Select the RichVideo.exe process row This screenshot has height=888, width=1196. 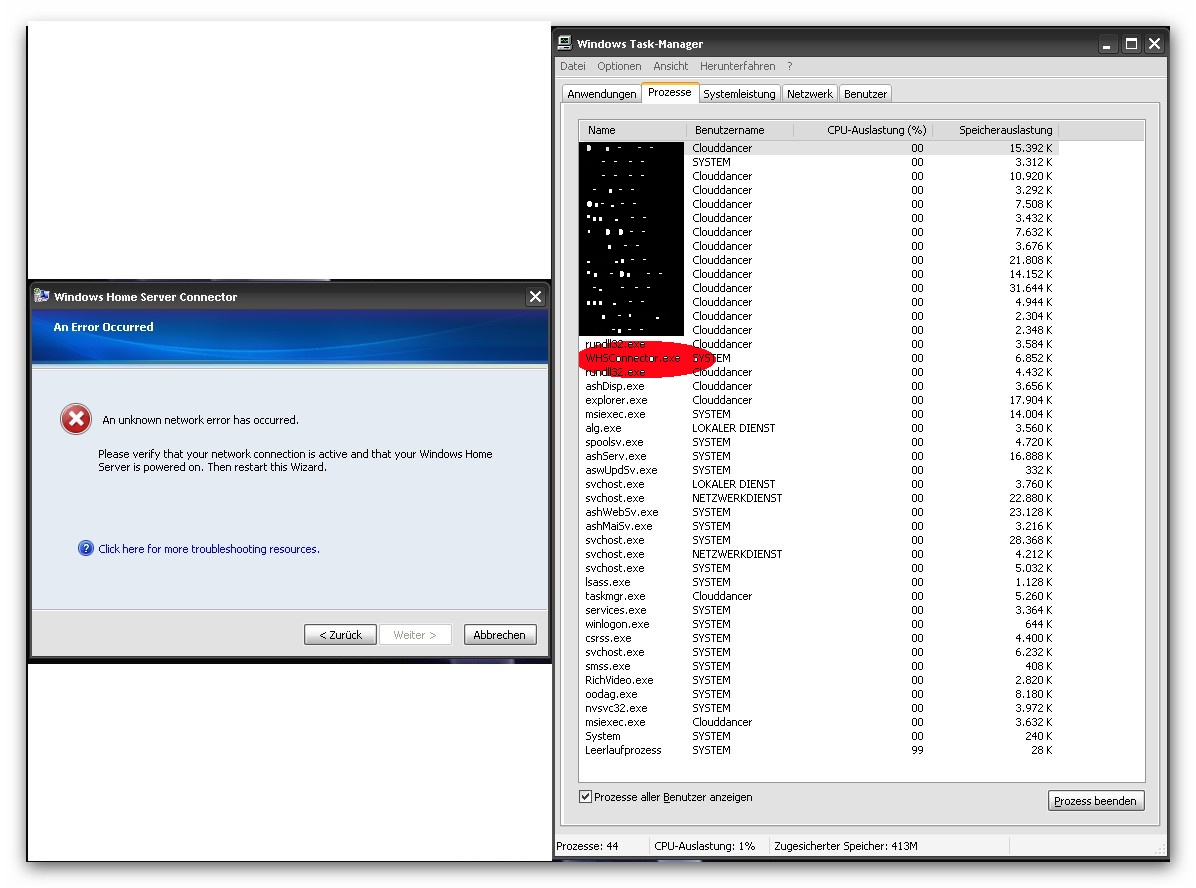coord(818,680)
